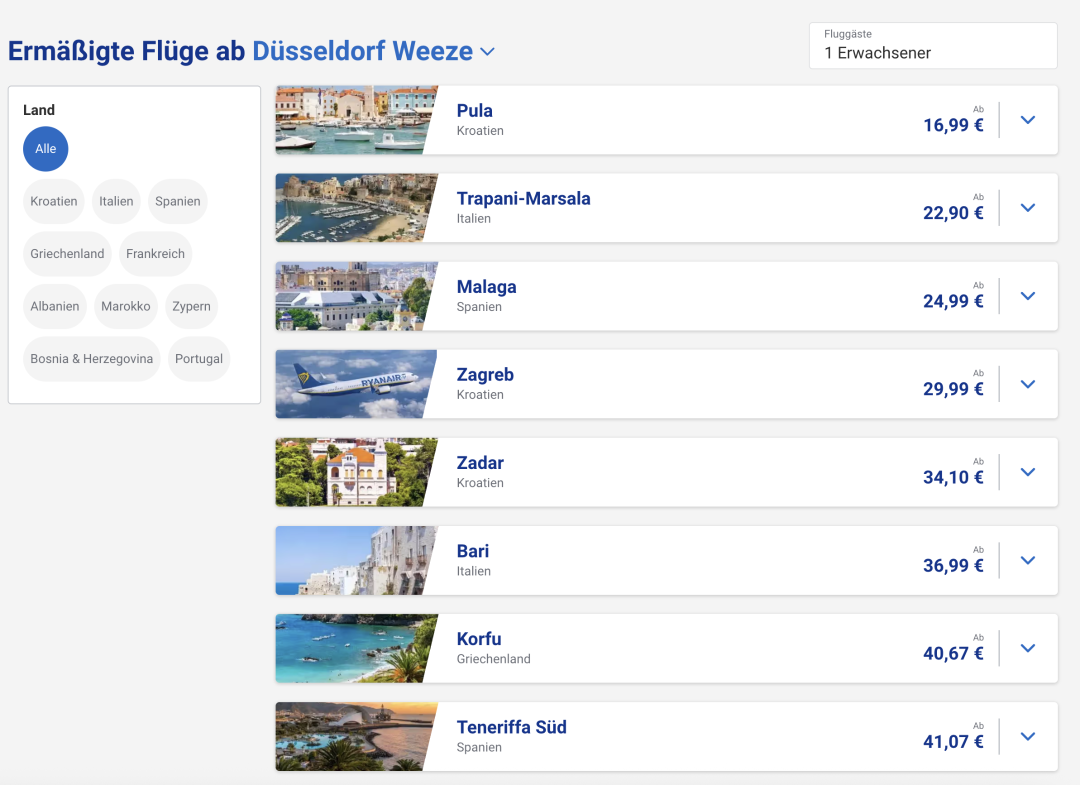Click the 24,99 € price for Malaga
This screenshot has width=1080, height=785.
(953, 302)
